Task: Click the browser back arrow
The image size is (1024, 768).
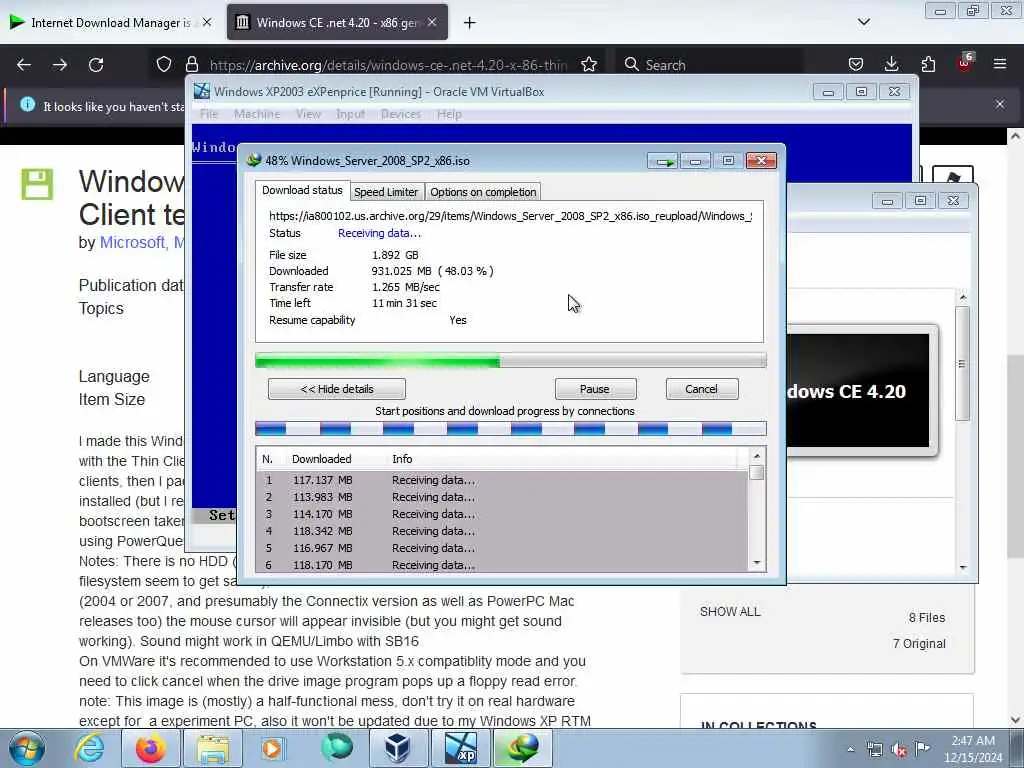Action: [24, 65]
